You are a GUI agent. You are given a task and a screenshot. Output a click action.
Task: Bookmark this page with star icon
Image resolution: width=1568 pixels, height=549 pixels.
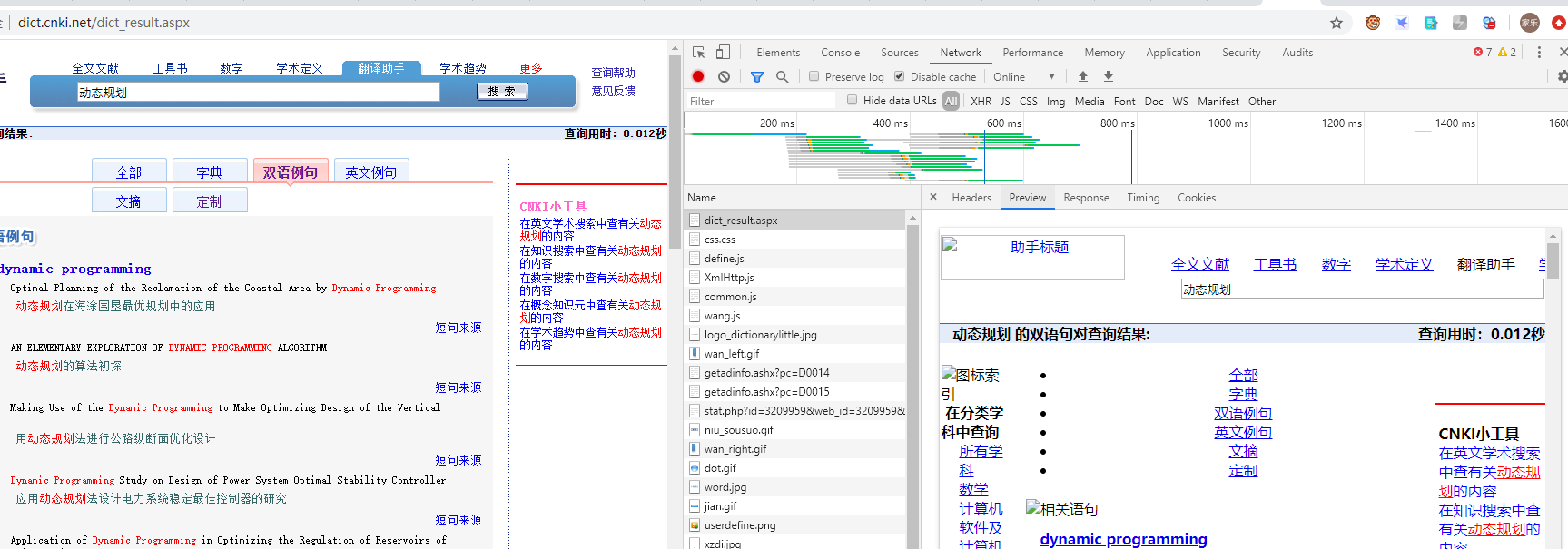coord(1336,23)
